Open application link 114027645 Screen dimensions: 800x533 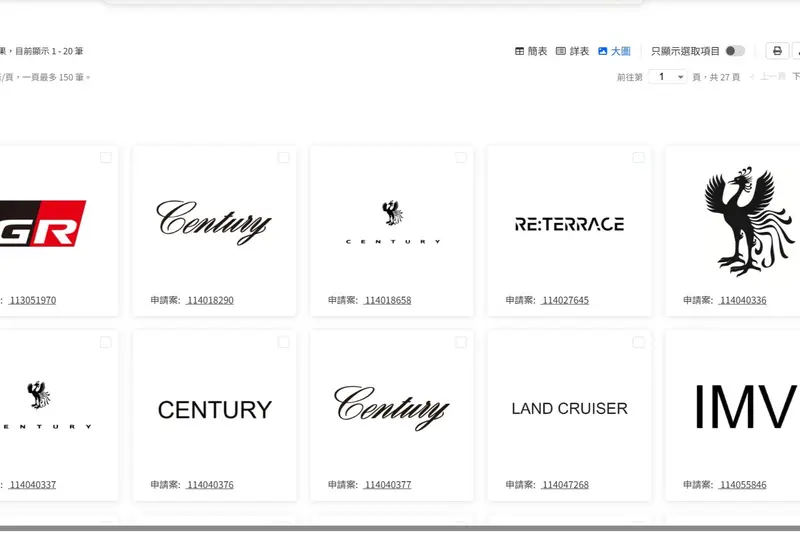pyautogui.click(x=565, y=300)
